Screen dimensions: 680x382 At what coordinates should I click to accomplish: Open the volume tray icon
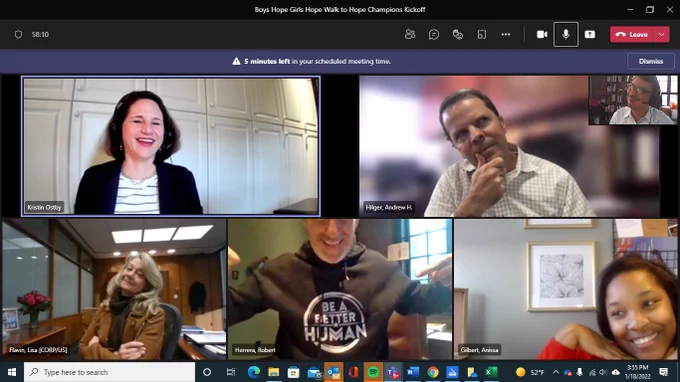(x=603, y=372)
